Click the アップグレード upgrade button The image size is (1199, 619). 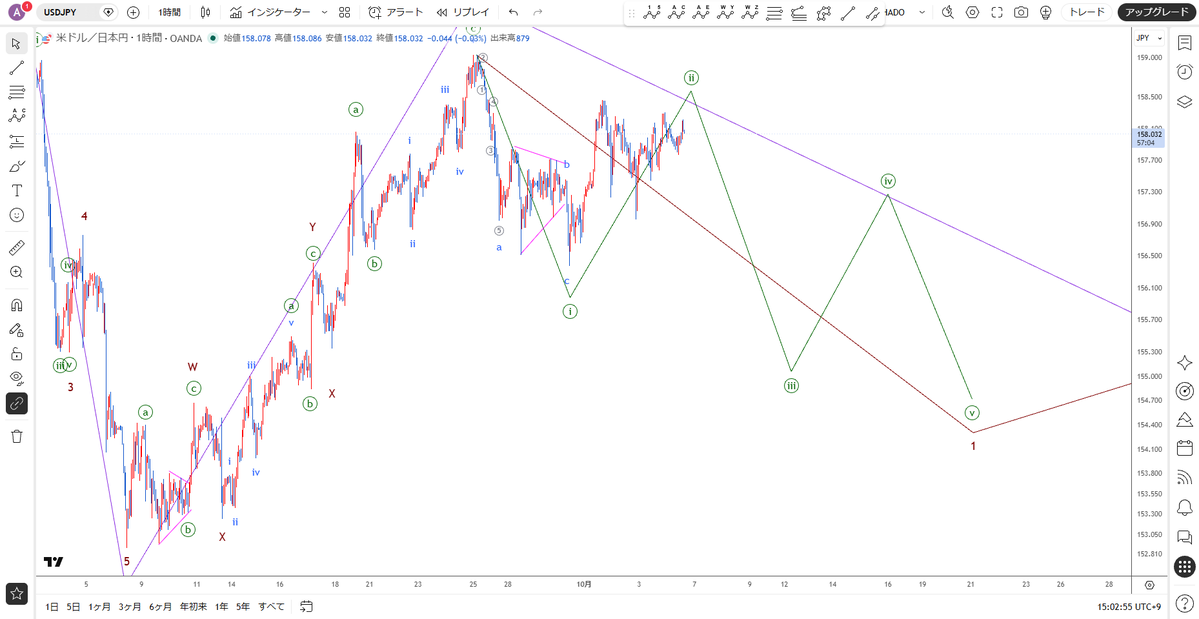tap(1155, 12)
